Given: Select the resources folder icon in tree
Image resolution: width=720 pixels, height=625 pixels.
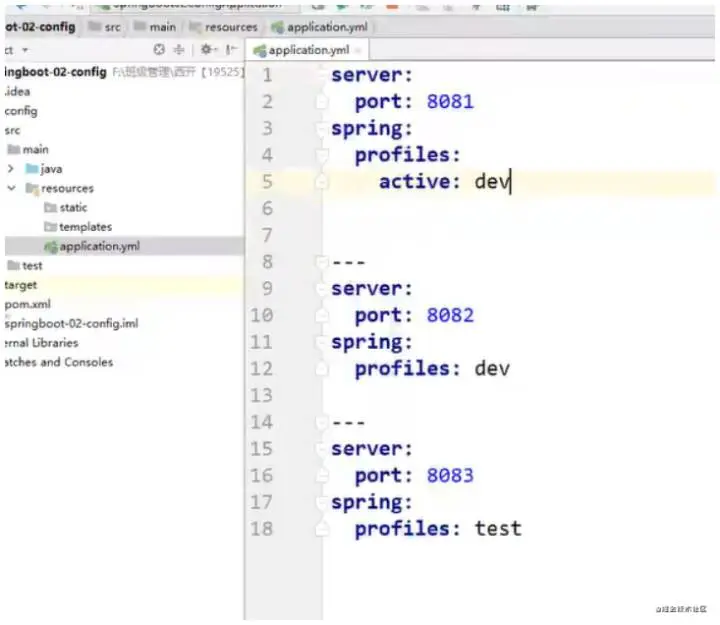Looking at the screenshot, I should [x=32, y=188].
